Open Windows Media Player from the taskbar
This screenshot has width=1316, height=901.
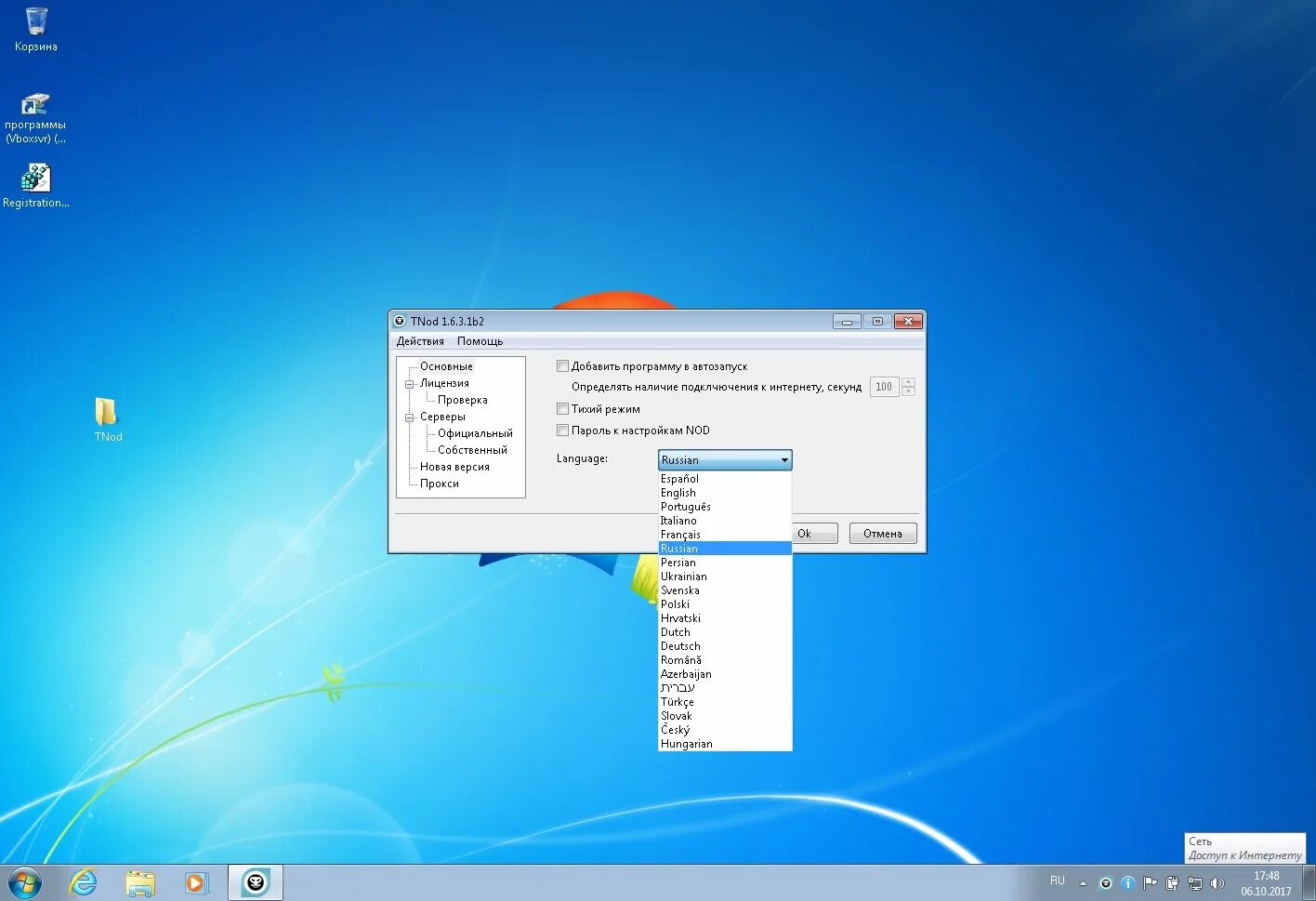click(196, 882)
